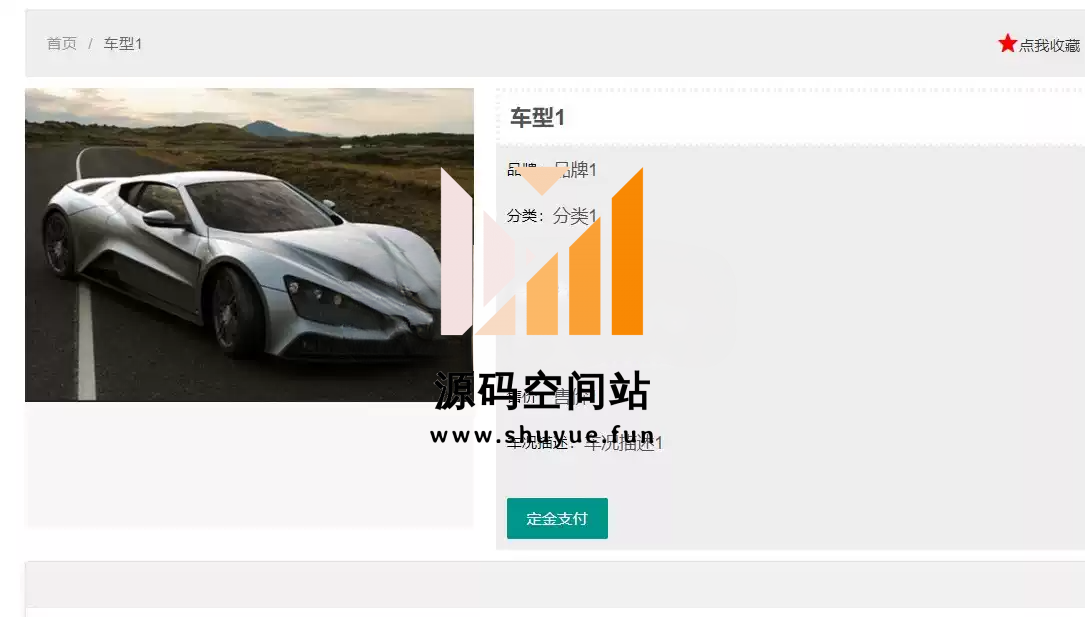1085x617 pixels.
Task: Click the 车型1 breadcrumb item
Action: click(x=123, y=44)
